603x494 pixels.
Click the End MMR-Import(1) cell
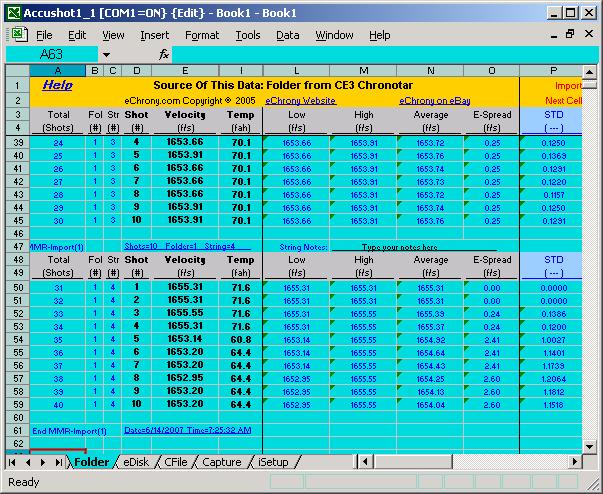click(69, 431)
